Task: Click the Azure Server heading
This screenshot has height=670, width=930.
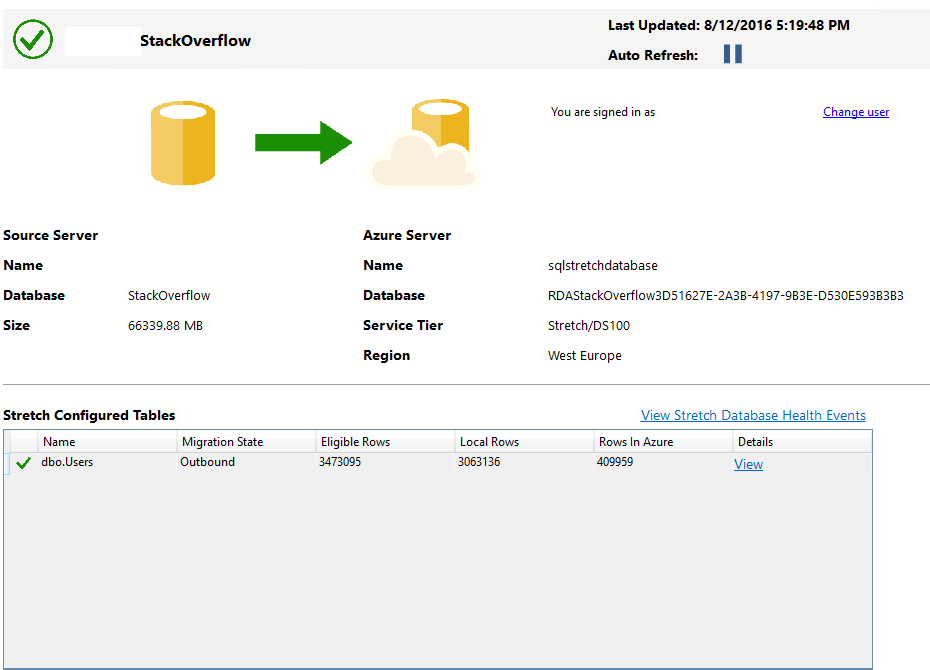Action: tap(407, 235)
